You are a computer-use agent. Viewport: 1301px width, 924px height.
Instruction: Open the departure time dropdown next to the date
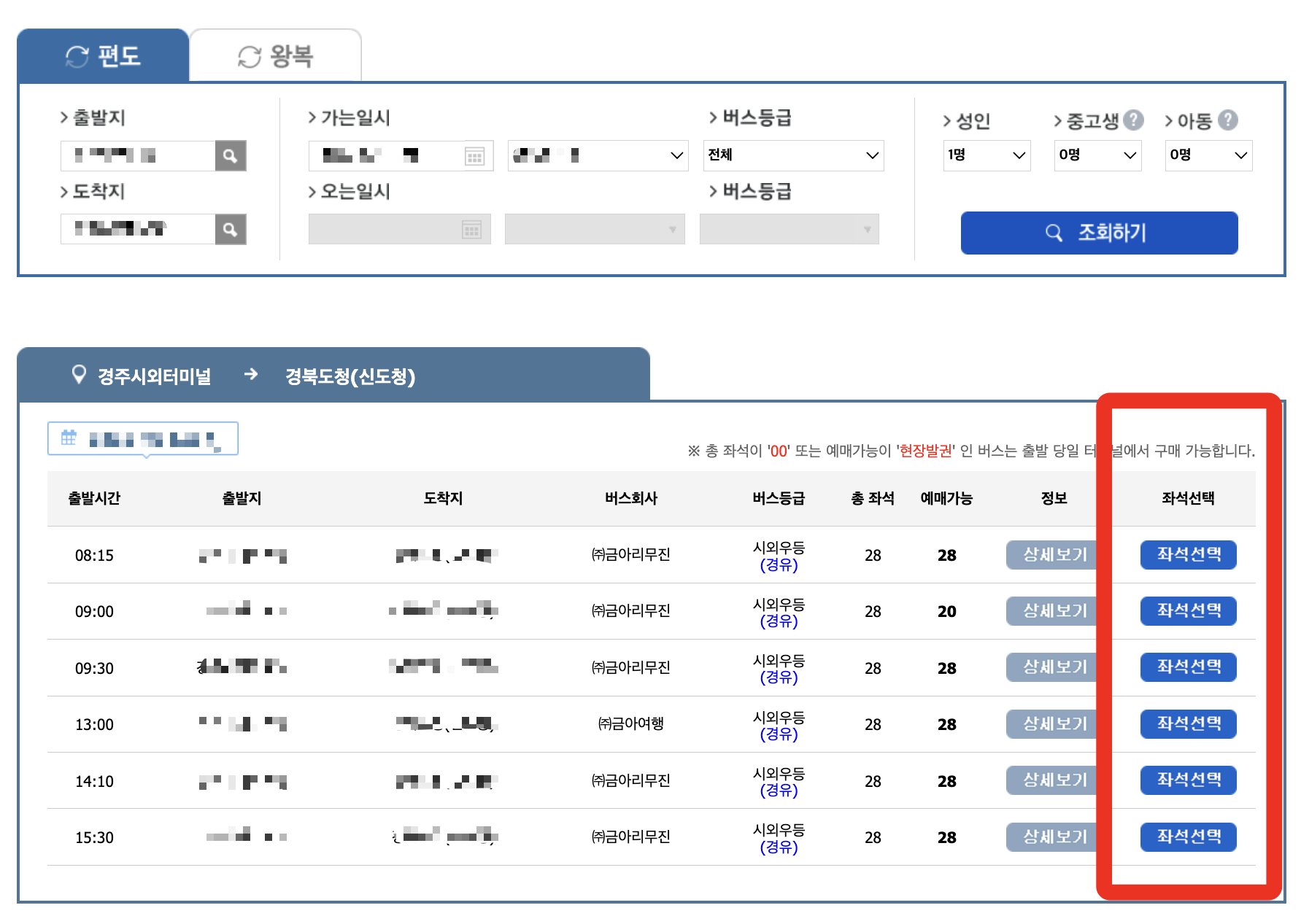[x=598, y=155]
